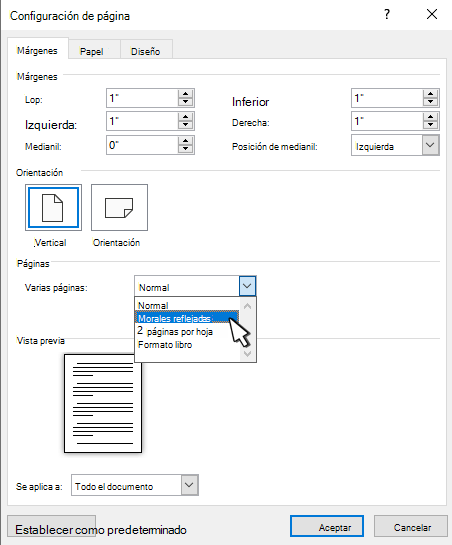Click the Aceptar button
Viewport: 452px width, 545px height.
click(327, 527)
